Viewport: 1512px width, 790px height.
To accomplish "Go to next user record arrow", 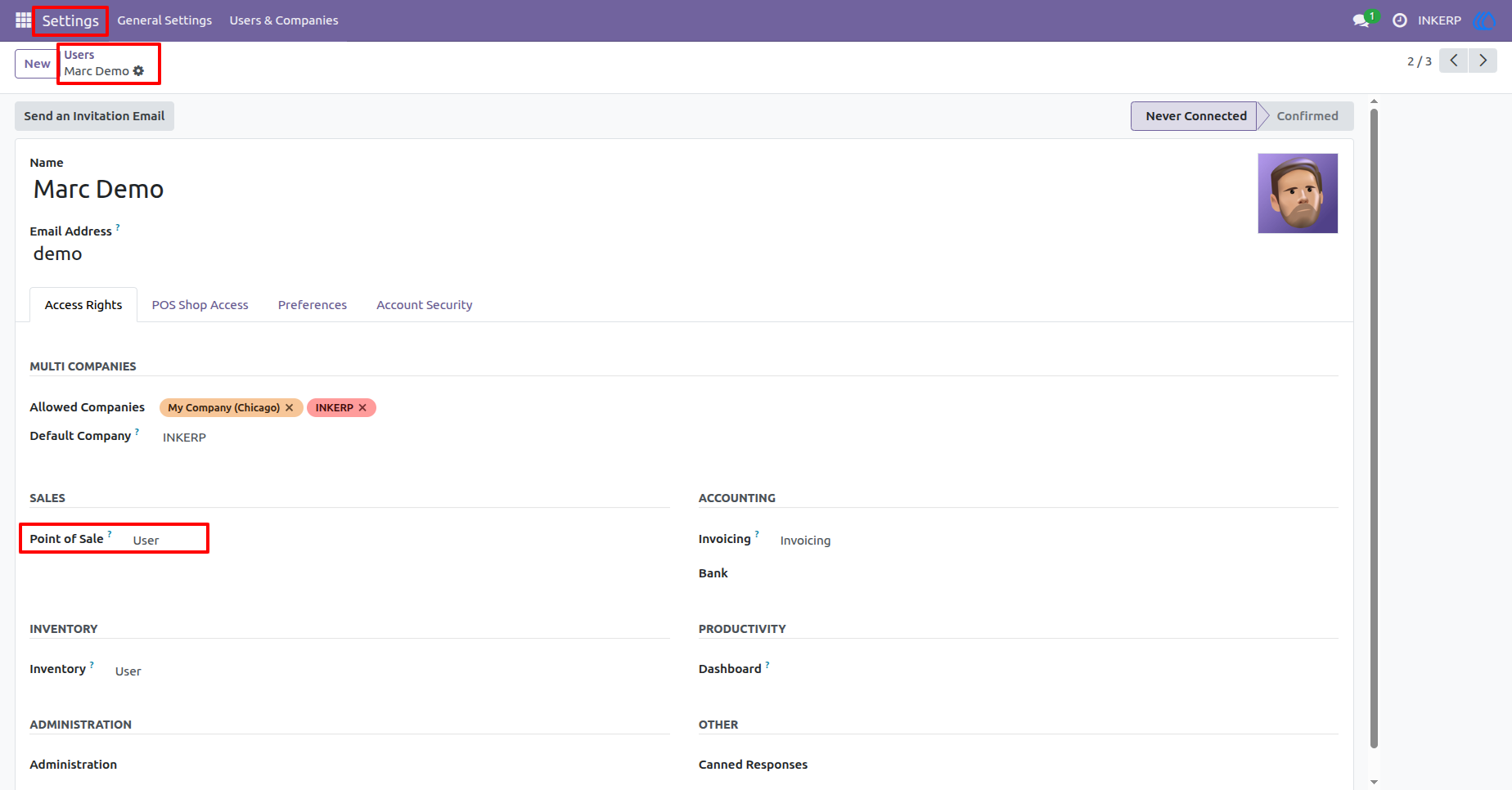I will (1483, 61).
